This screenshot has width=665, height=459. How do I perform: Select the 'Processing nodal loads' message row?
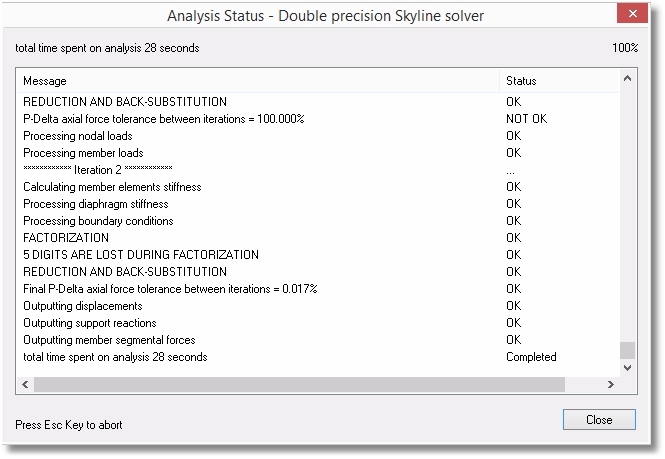pyautogui.click(x=77, y=136)
